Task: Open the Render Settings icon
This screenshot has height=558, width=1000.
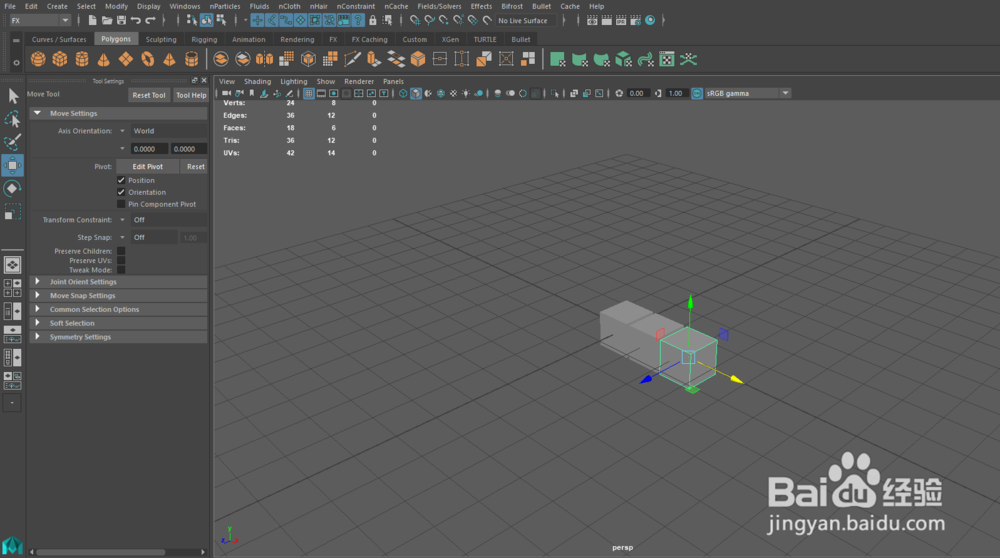Action: pyautogui.click(x=635, y=20)
